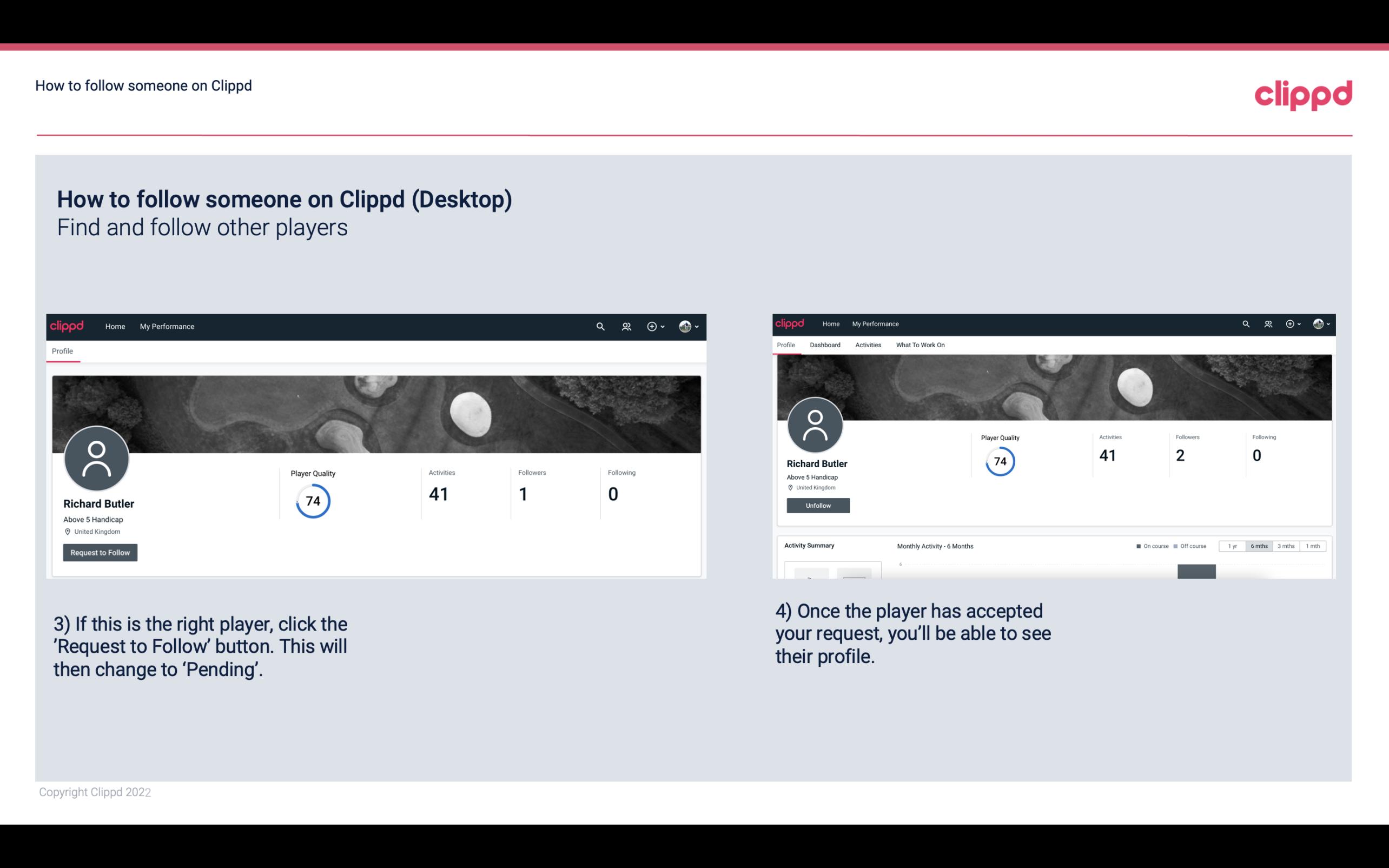Click the search icon in navigation bar

point(598,326)
